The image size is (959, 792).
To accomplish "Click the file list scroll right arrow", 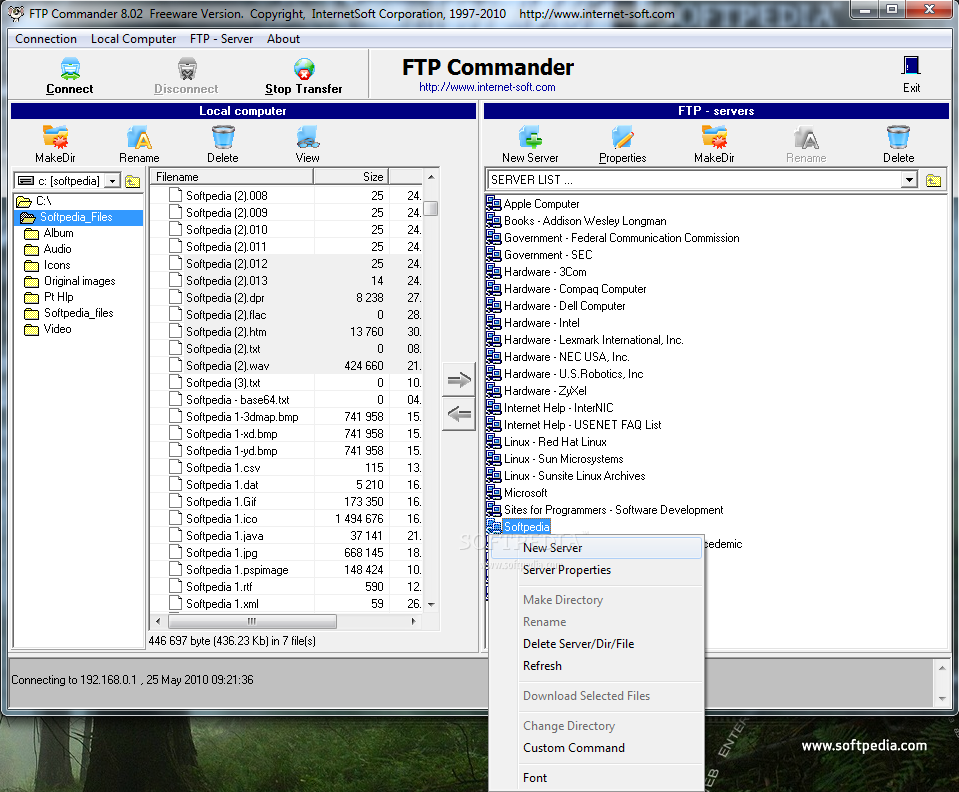I will click(x=413, y=621).
